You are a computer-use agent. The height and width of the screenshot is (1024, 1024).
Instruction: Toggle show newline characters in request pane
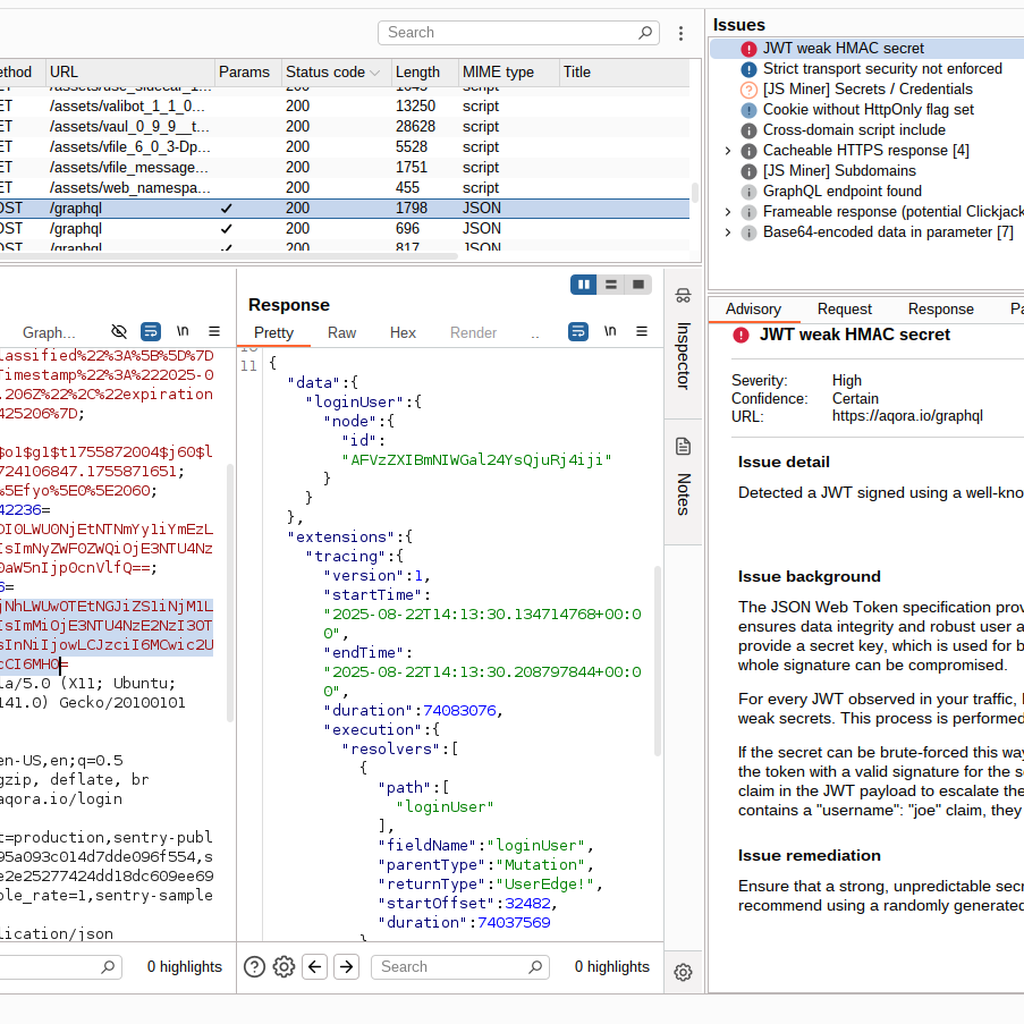(183, 331)
